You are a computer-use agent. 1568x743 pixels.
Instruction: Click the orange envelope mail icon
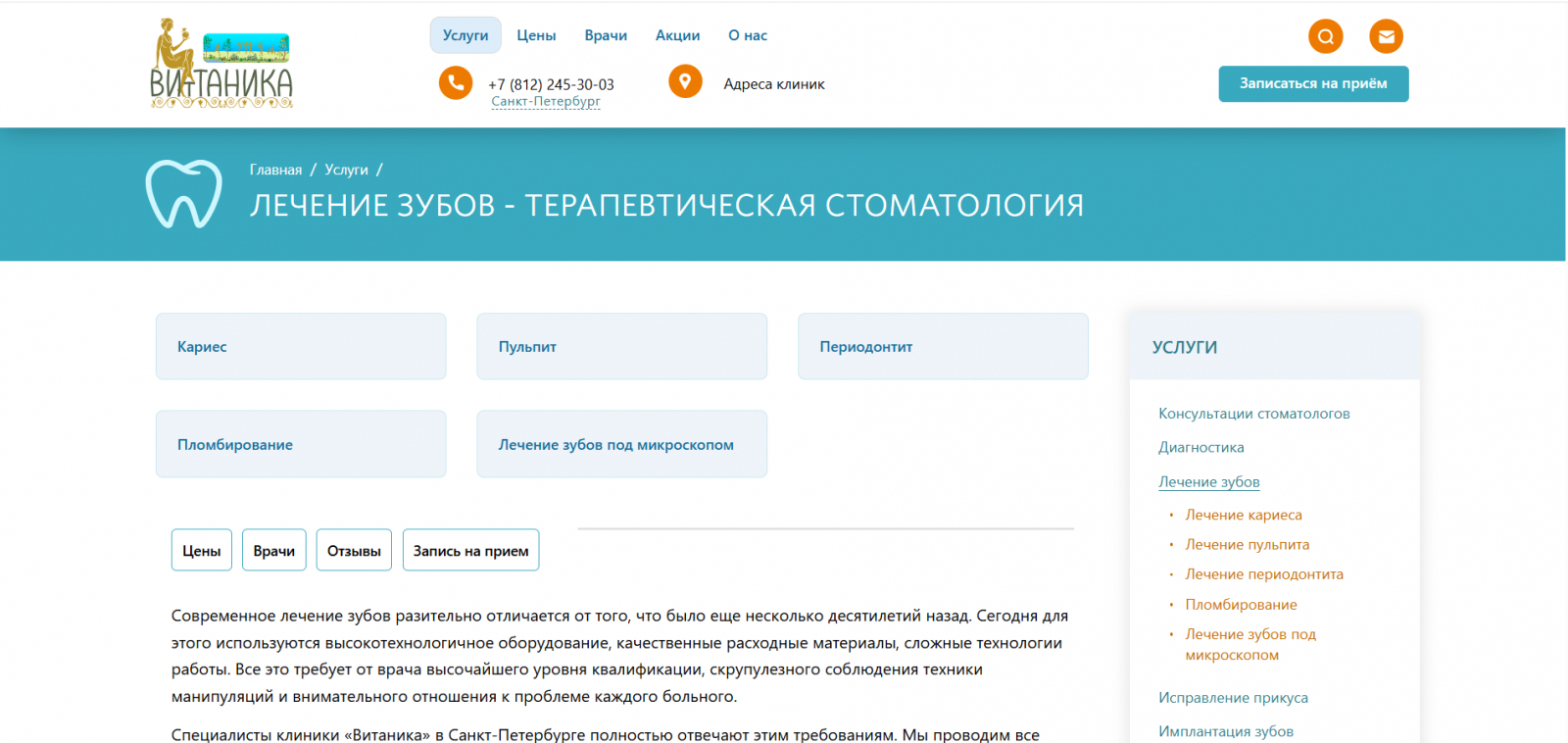(1386, 37)
